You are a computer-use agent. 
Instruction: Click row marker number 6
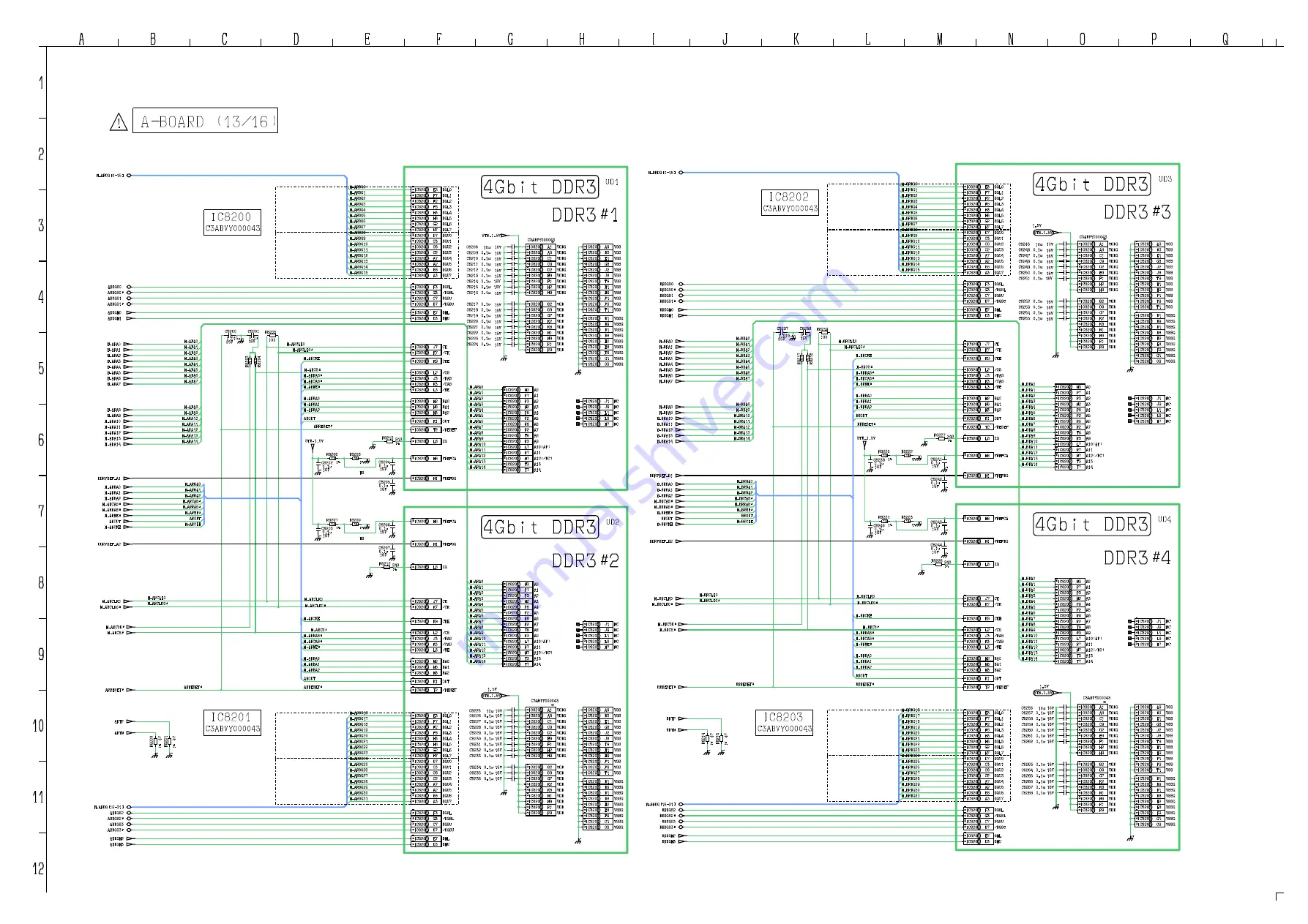[41, 440]
